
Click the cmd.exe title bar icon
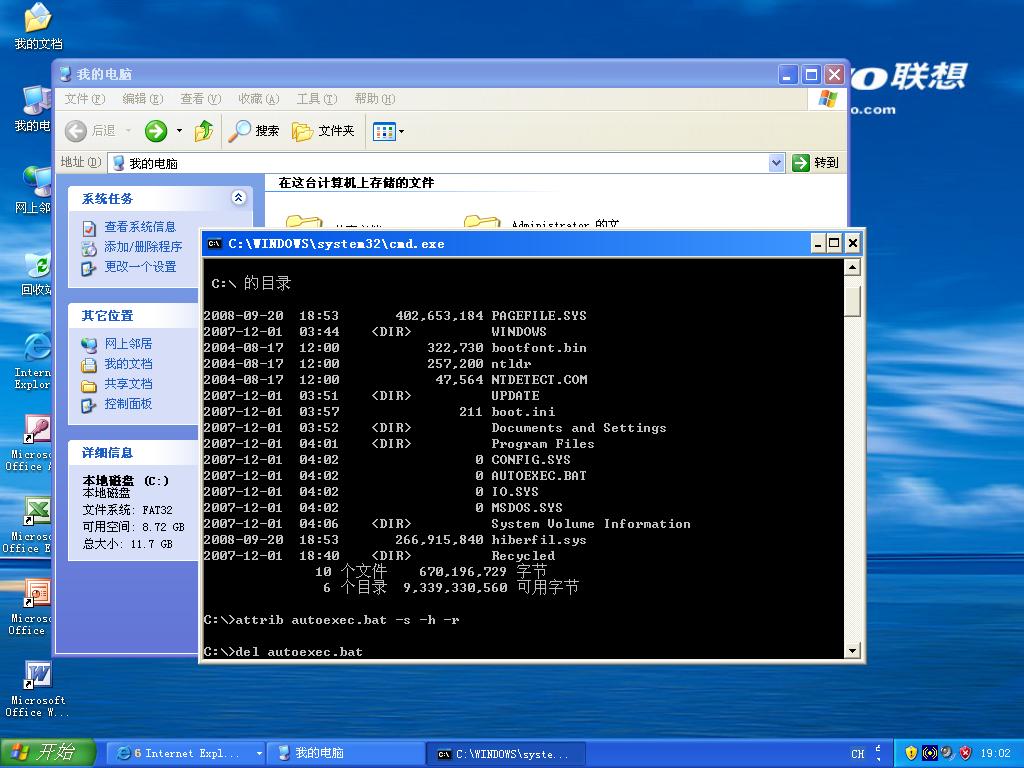pyautogui.click(x=214, y=243)
